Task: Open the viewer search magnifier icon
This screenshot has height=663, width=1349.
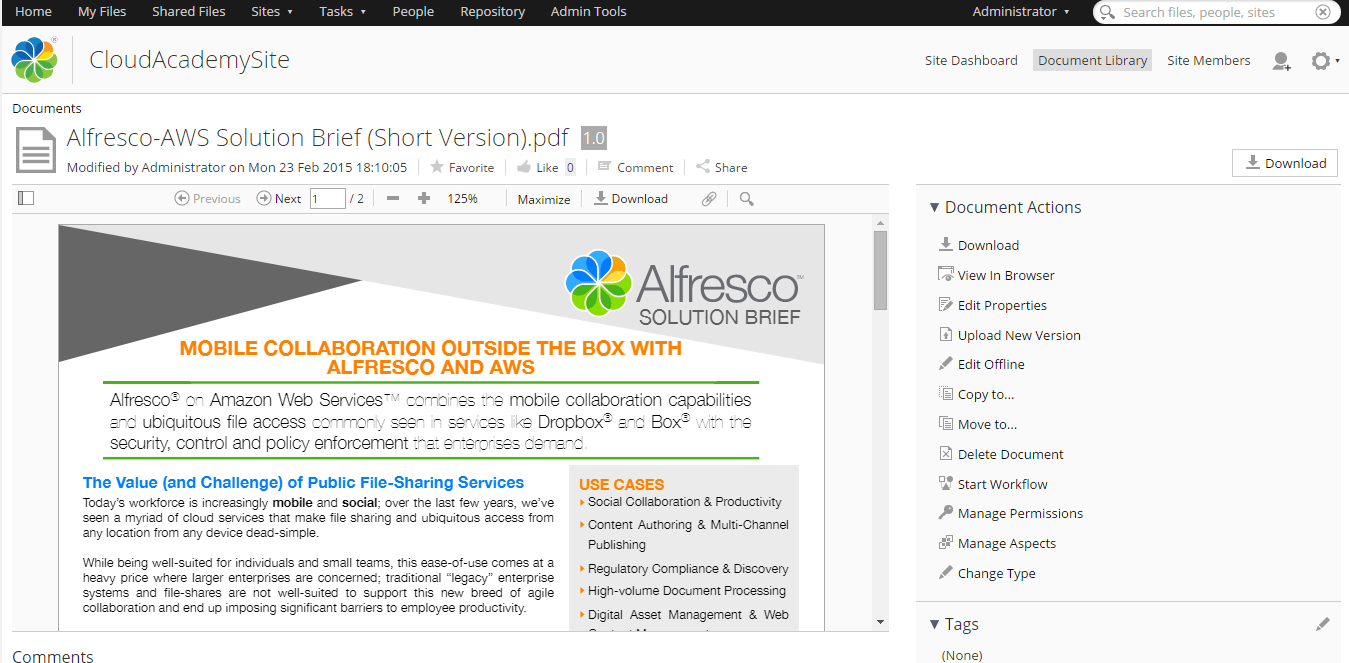Action: click(x=747, y=199)
